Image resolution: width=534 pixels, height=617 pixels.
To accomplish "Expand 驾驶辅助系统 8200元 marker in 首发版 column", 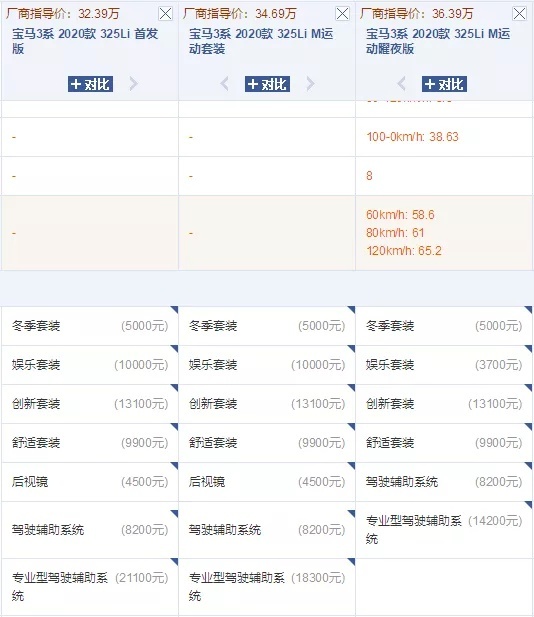I will 175,513.
